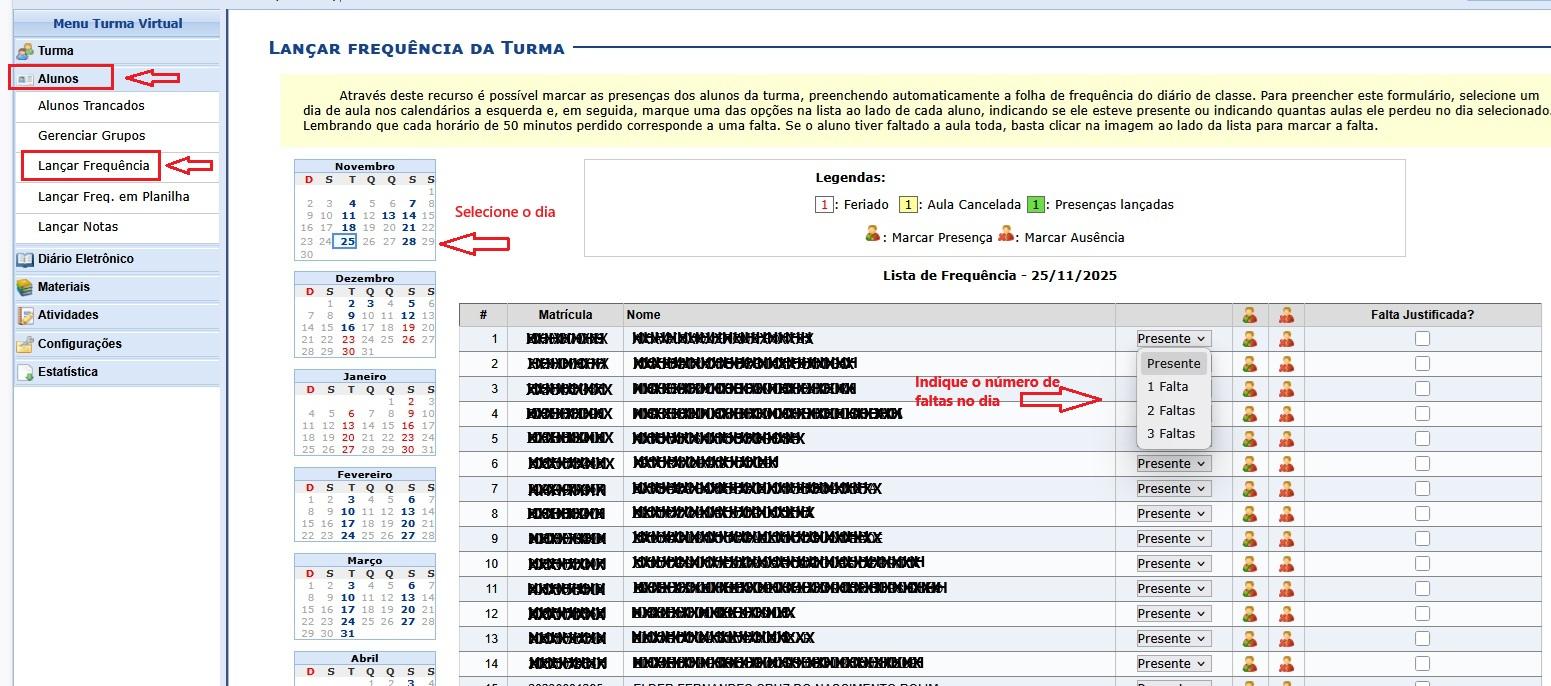The height and width of the screenshot is (686, 1551).
Task: Mark absence for student in row 2
Action: pos(1285,363)
